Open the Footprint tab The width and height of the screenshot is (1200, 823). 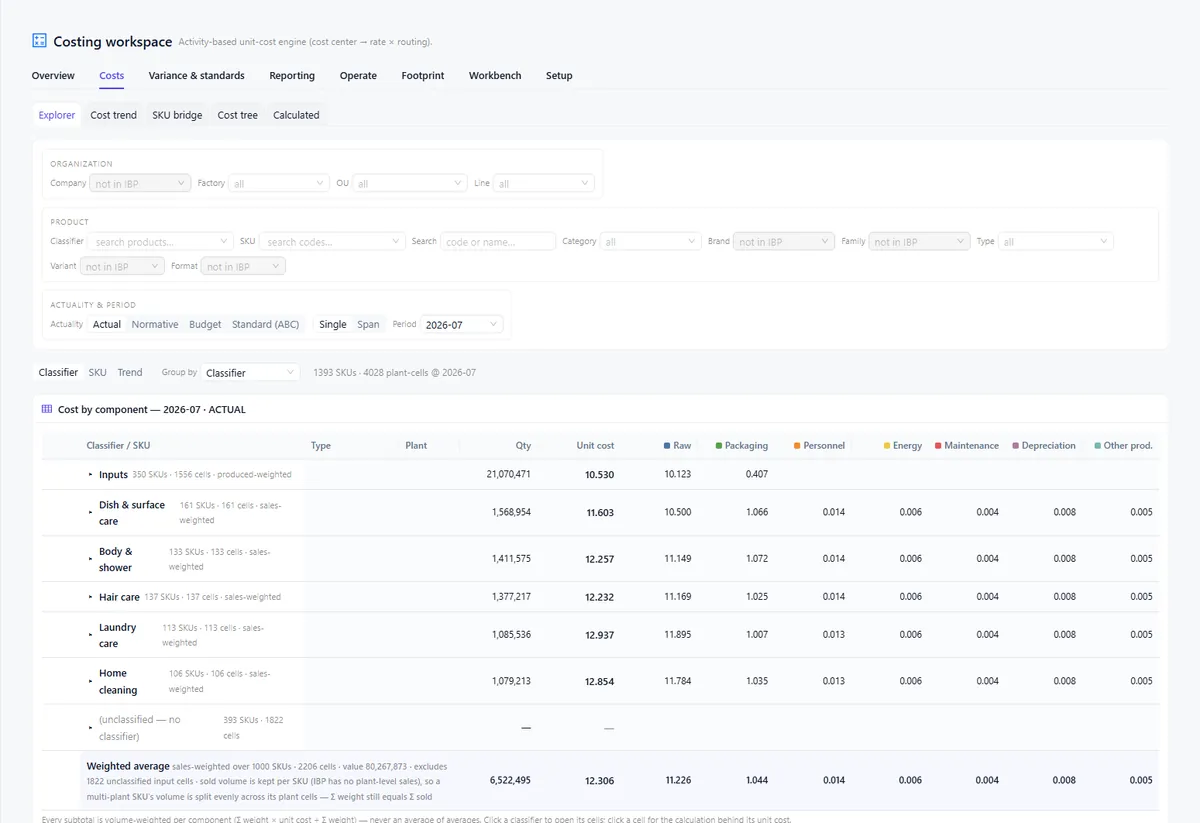423,76
